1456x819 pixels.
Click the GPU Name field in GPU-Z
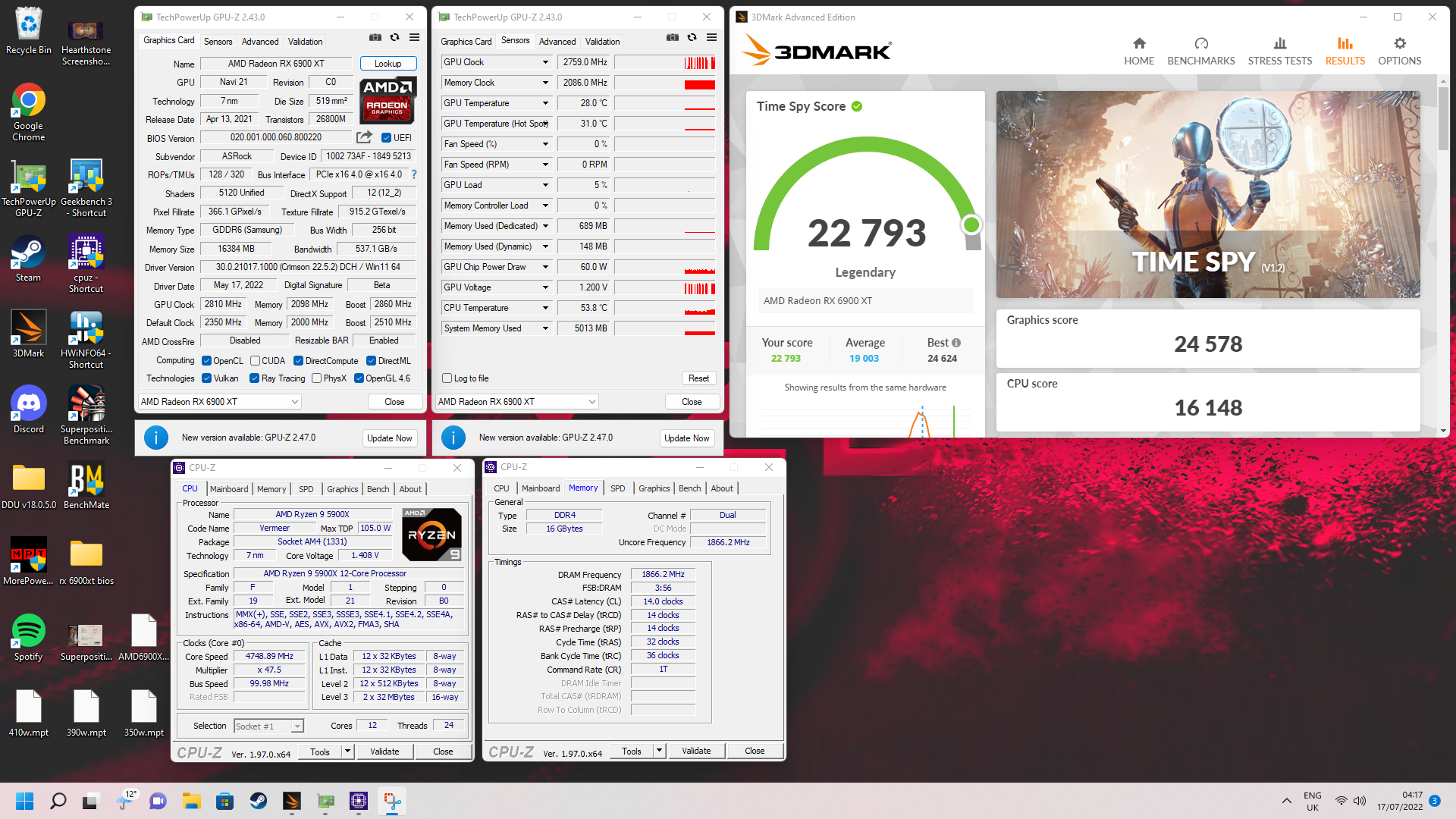pos(276,64)
